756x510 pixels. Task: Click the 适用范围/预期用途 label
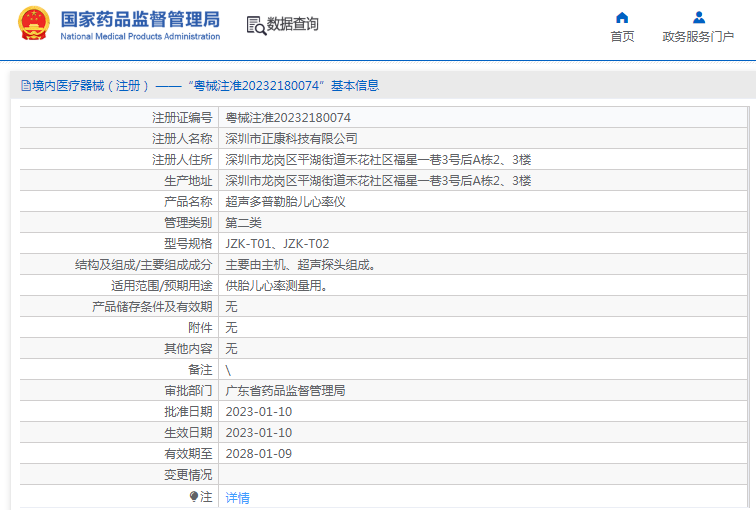(162, 286)
